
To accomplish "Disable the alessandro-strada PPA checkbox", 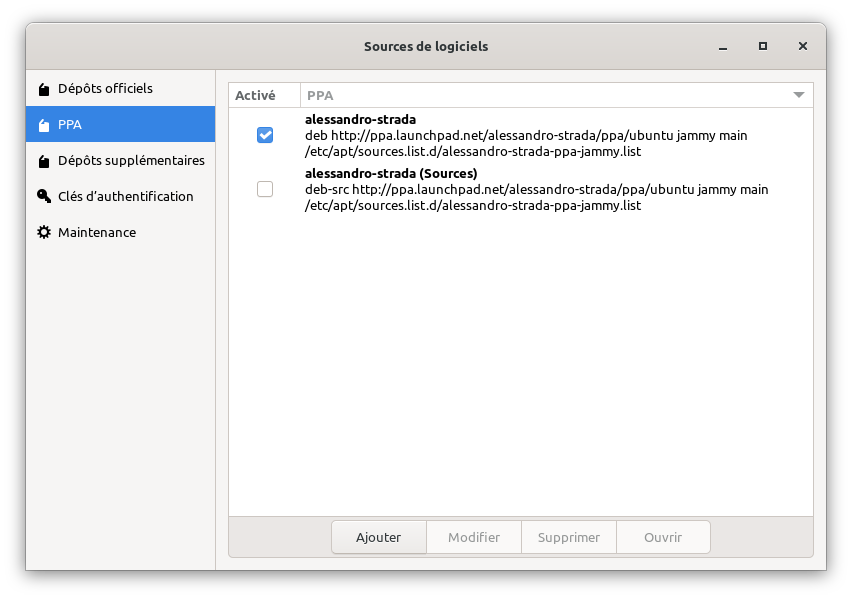I will coord(265,135).
